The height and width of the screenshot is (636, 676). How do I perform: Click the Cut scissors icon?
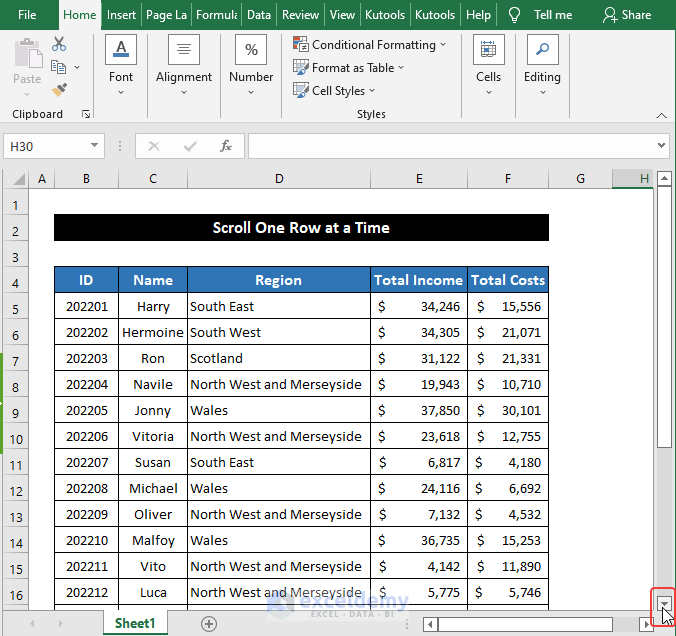pos(59,44)
